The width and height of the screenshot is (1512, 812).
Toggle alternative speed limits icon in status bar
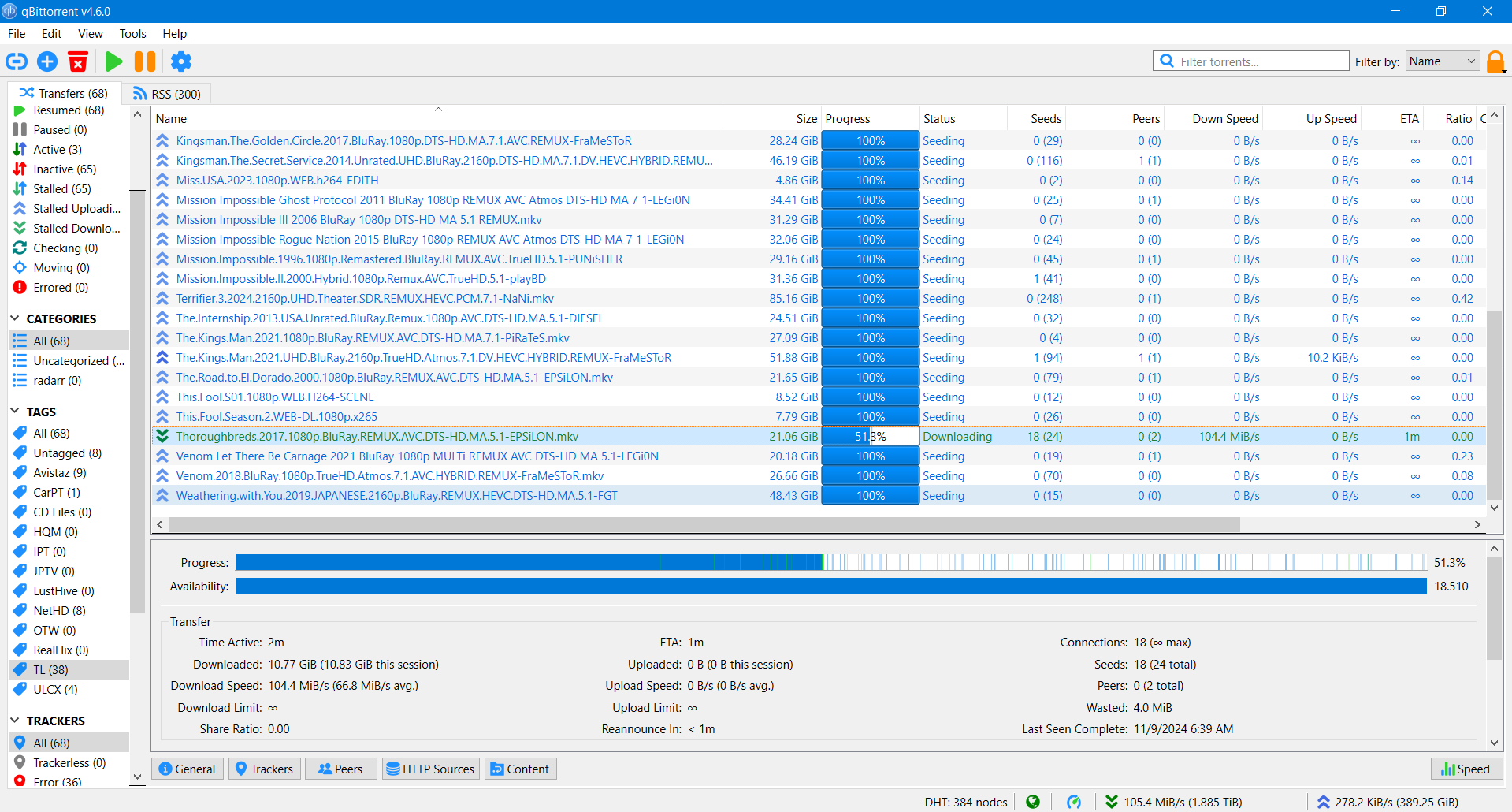pos(1074,802)
